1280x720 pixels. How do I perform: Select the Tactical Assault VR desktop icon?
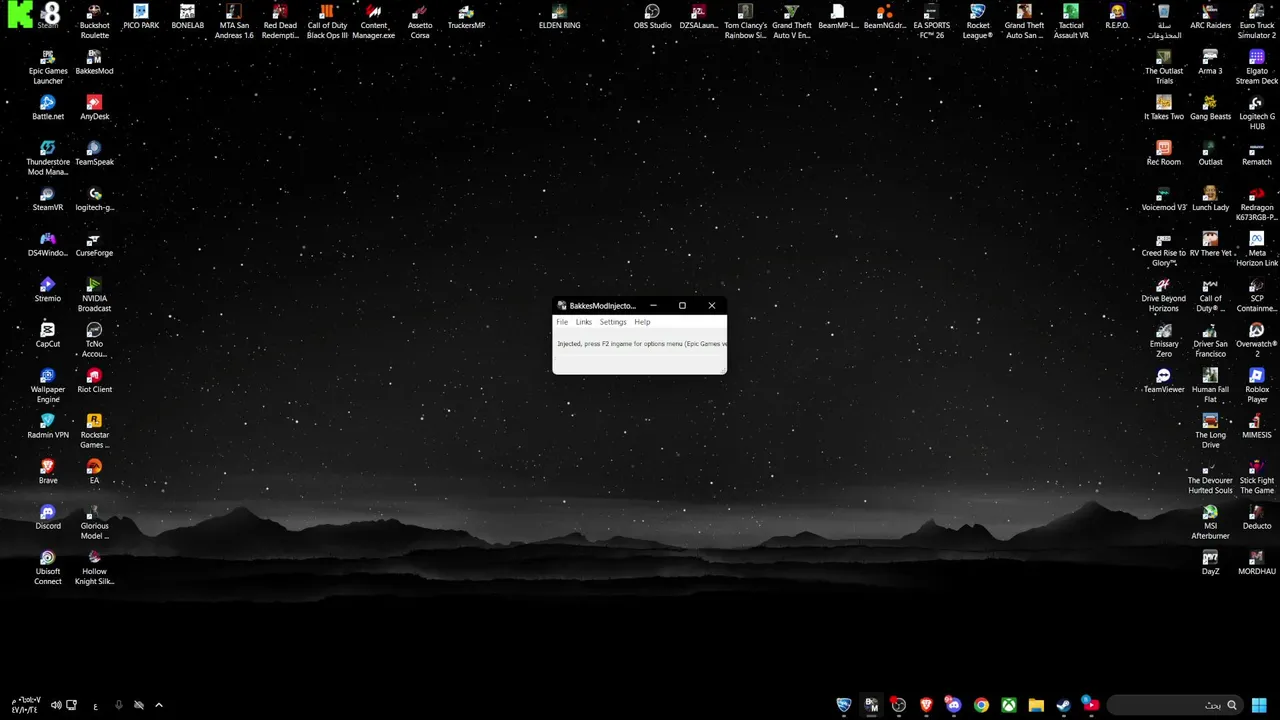click(1071, 21)
